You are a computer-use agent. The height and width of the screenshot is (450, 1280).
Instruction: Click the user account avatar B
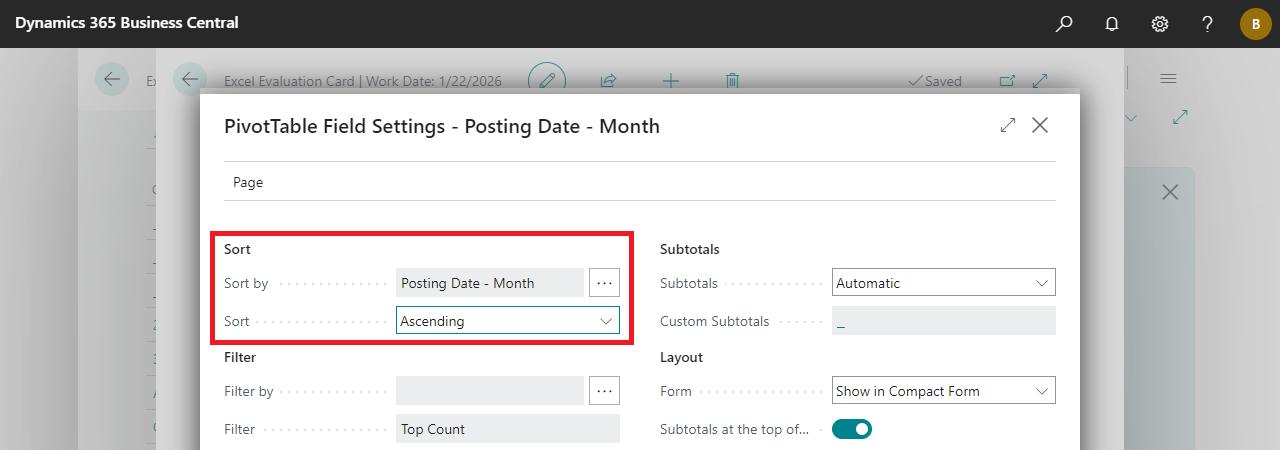click(1255, 24)
